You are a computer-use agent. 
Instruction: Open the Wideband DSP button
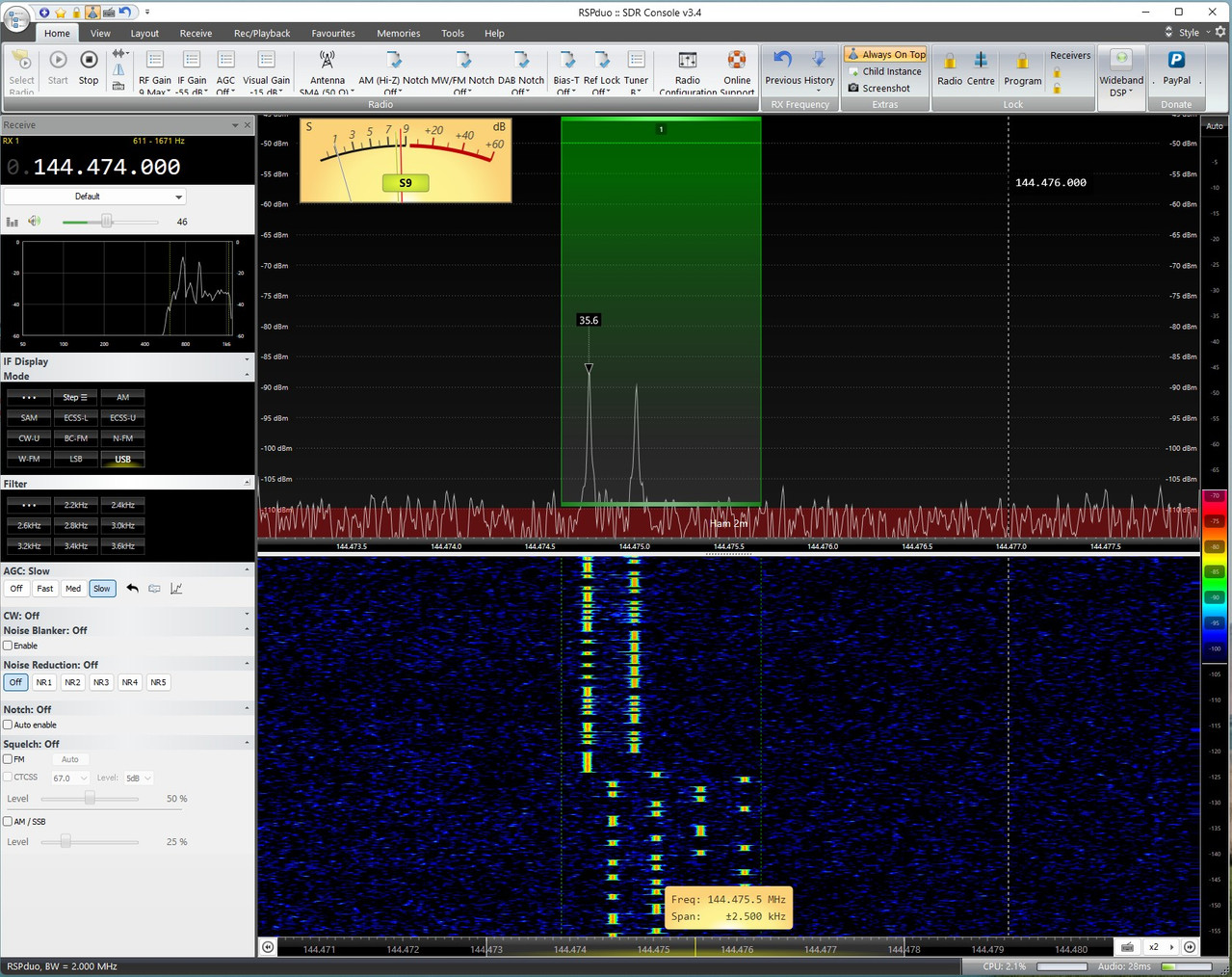[1121, 72]
